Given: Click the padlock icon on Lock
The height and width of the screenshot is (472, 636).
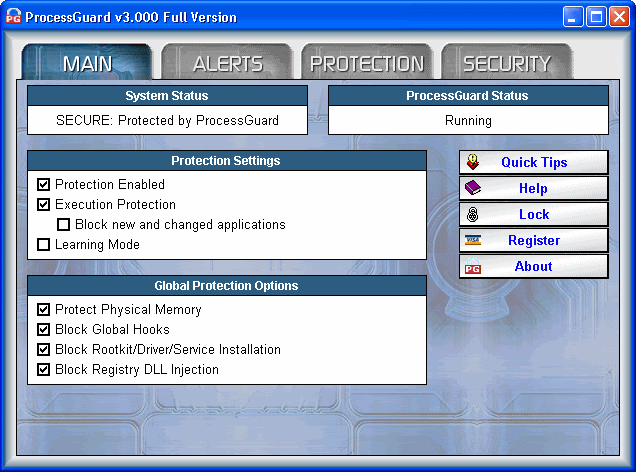Looking at the screenshot, I should tap(473, 214).
